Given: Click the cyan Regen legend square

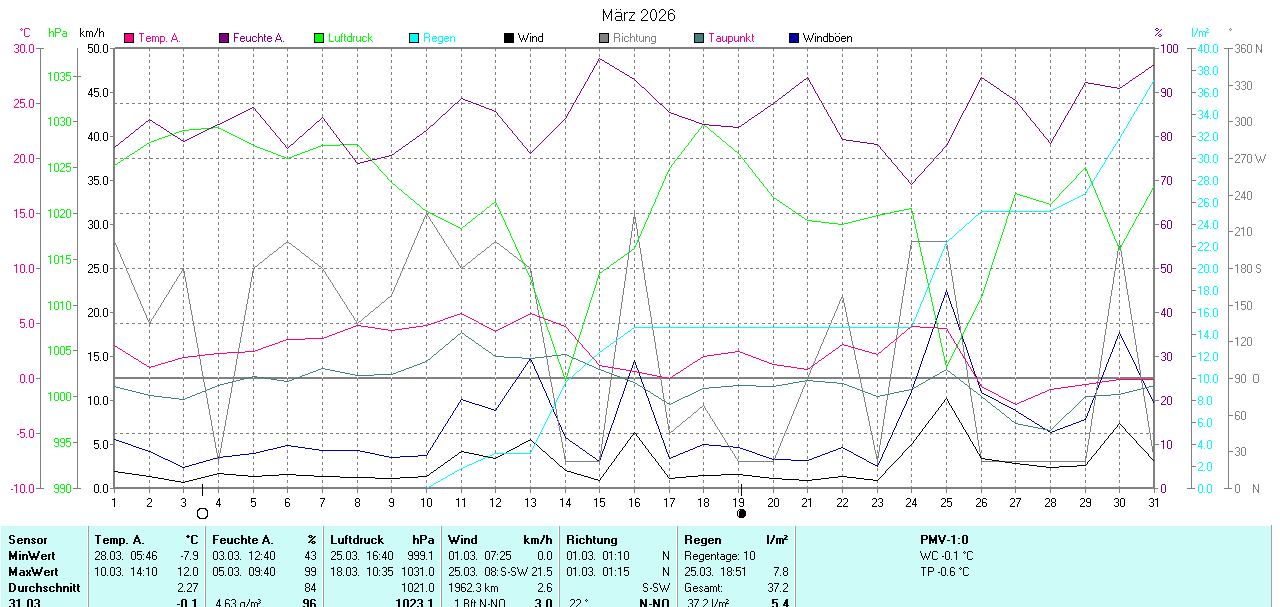Looking at the screenshot, I should 414,38.
